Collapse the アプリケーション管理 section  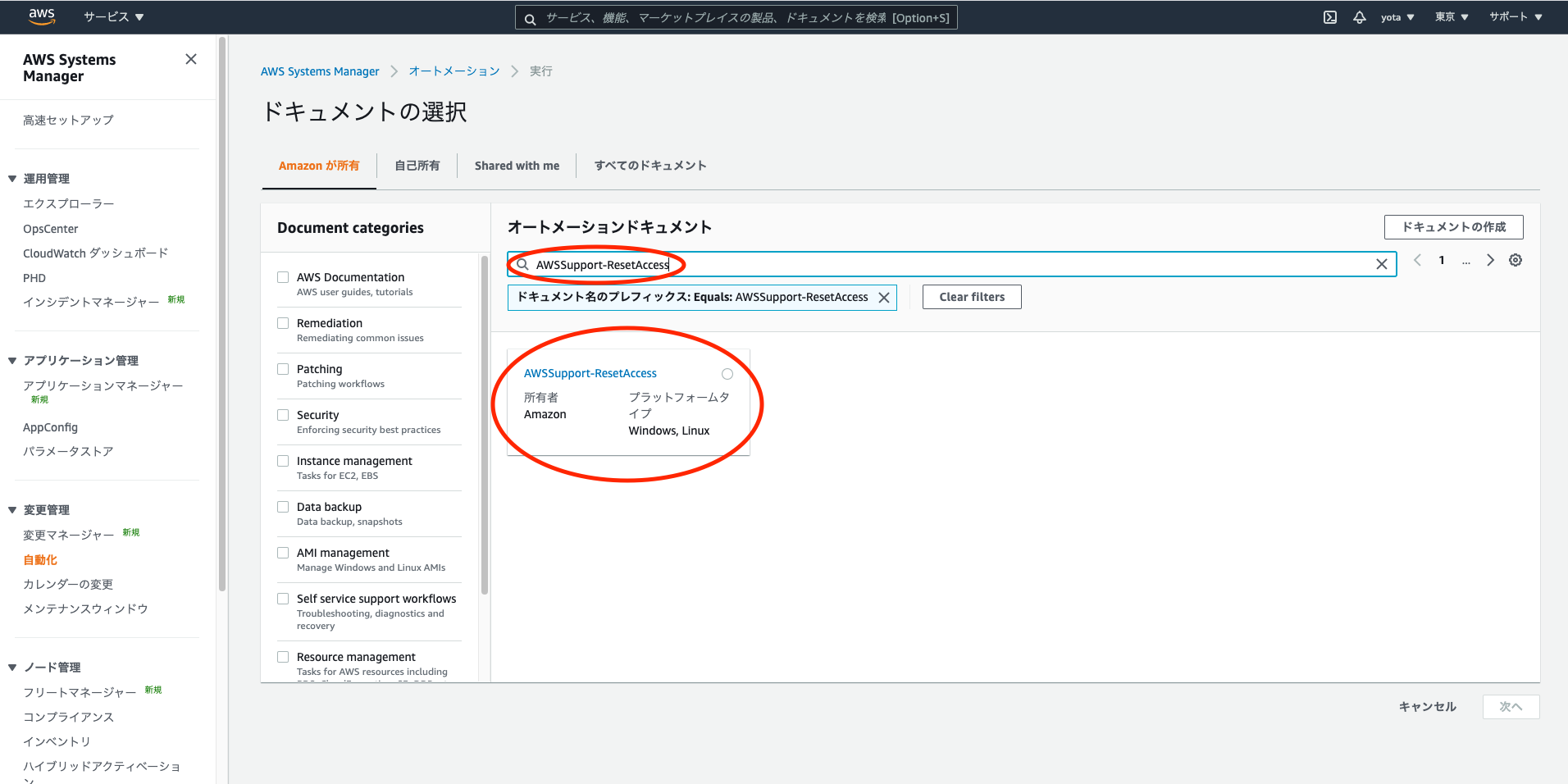12,361
